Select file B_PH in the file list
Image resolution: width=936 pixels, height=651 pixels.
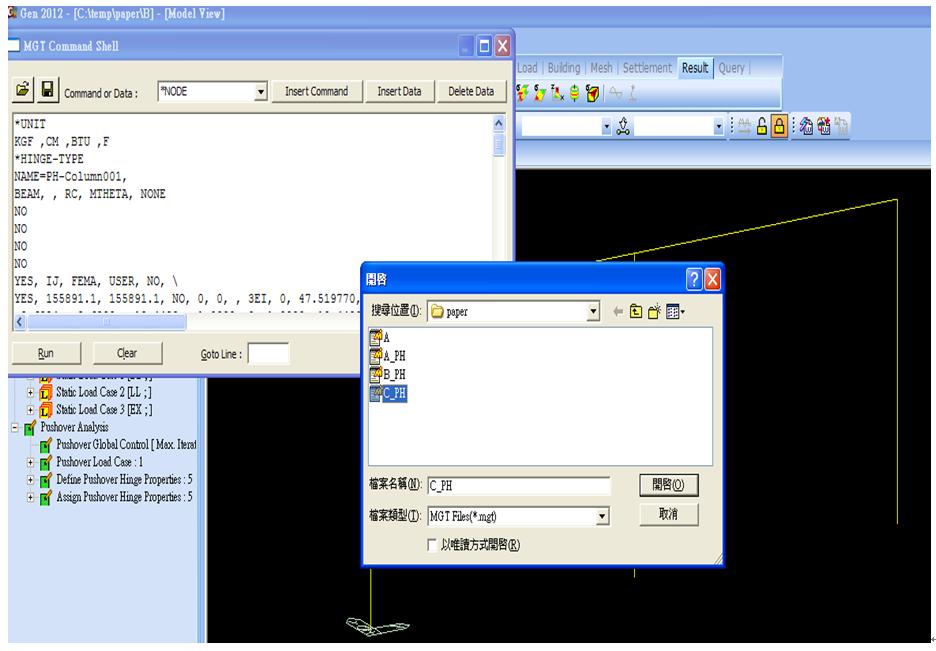tap(388, 375)
